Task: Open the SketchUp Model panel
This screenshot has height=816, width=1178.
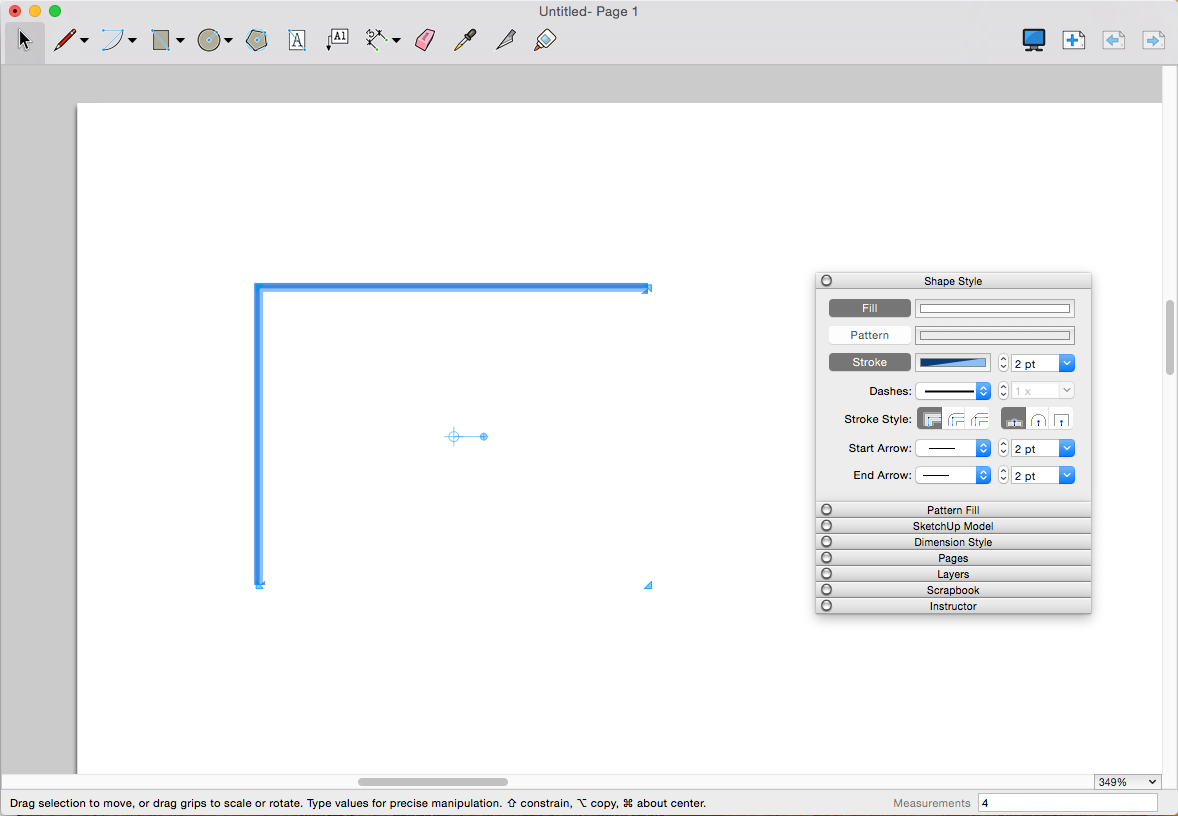Action: click(952, 526)
